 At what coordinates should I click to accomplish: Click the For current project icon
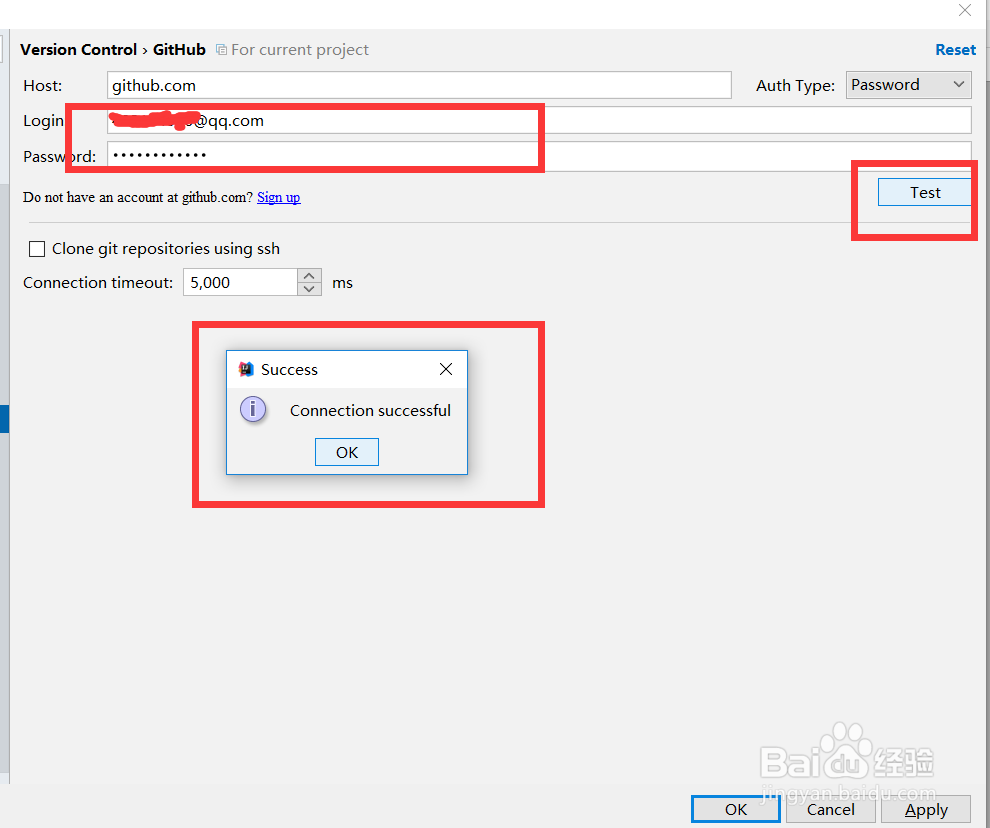point(221,49)
